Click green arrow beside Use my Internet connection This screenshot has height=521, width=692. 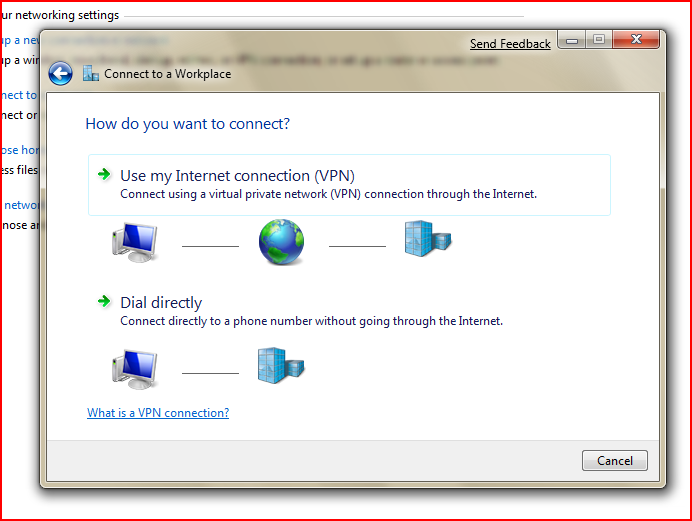click(104, 175)
